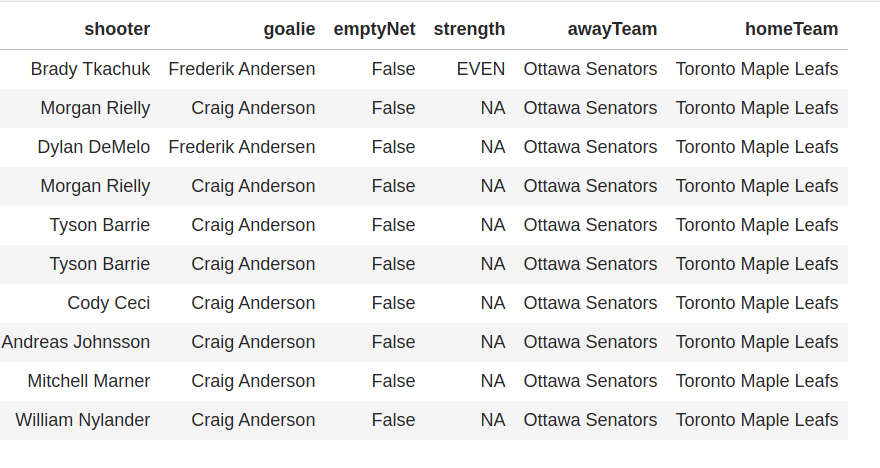This screenshot has width=880, height=468.
Task: Click the strength column header
Action: [469, 29]
